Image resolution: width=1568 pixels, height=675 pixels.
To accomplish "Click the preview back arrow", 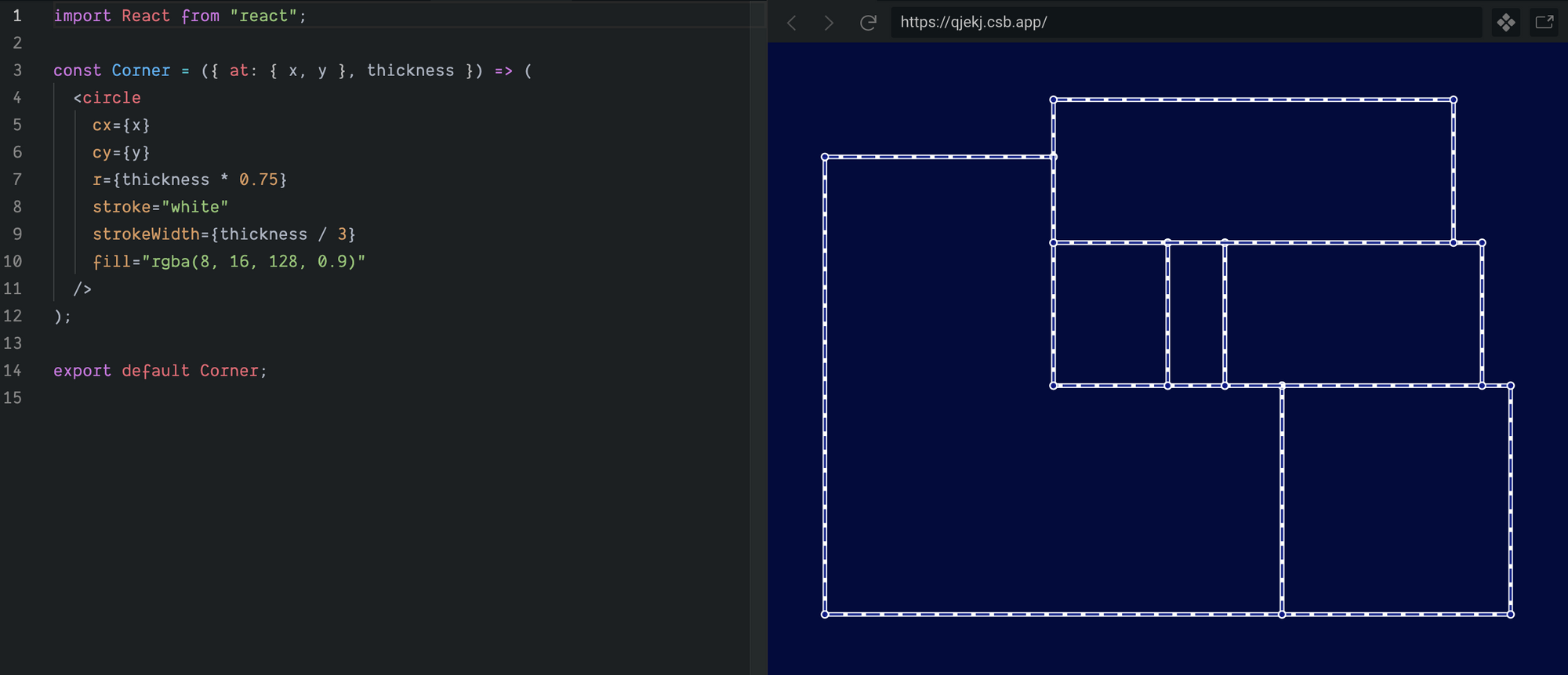I will 792,23.
